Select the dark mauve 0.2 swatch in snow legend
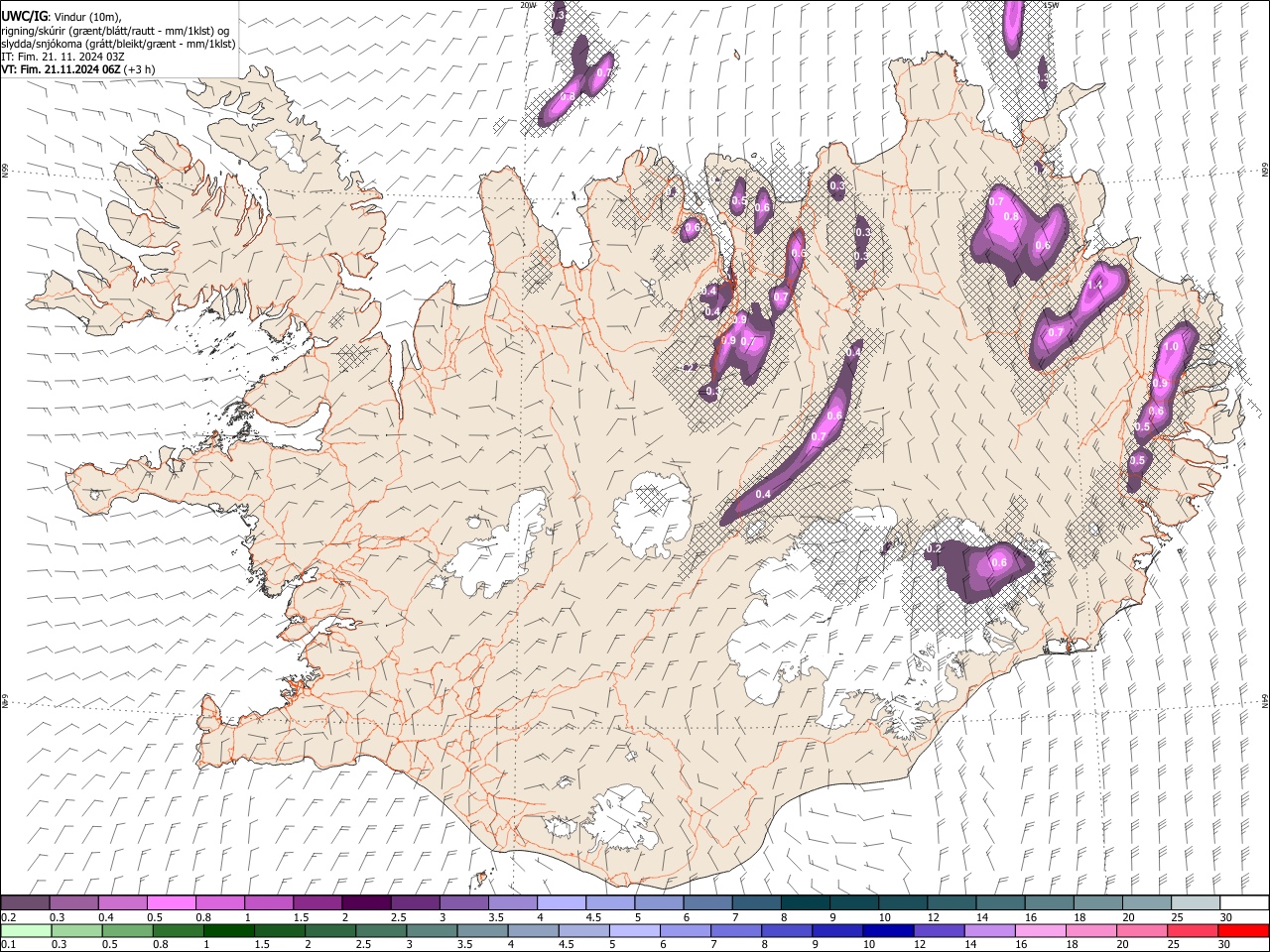The image size is (1270, 952). tap(26, 902)
